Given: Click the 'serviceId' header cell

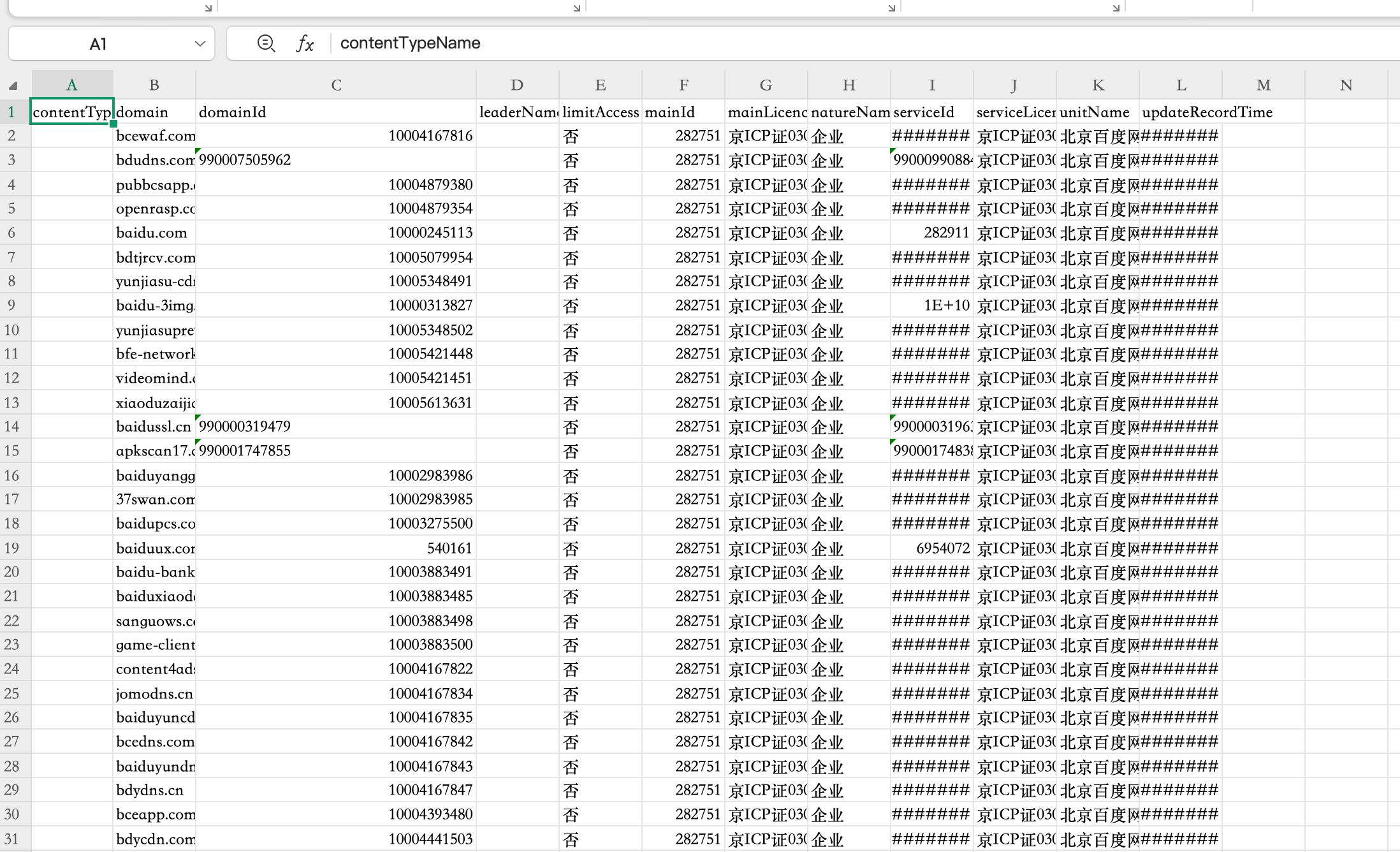Looking at the screenshot, I should 932,112.
